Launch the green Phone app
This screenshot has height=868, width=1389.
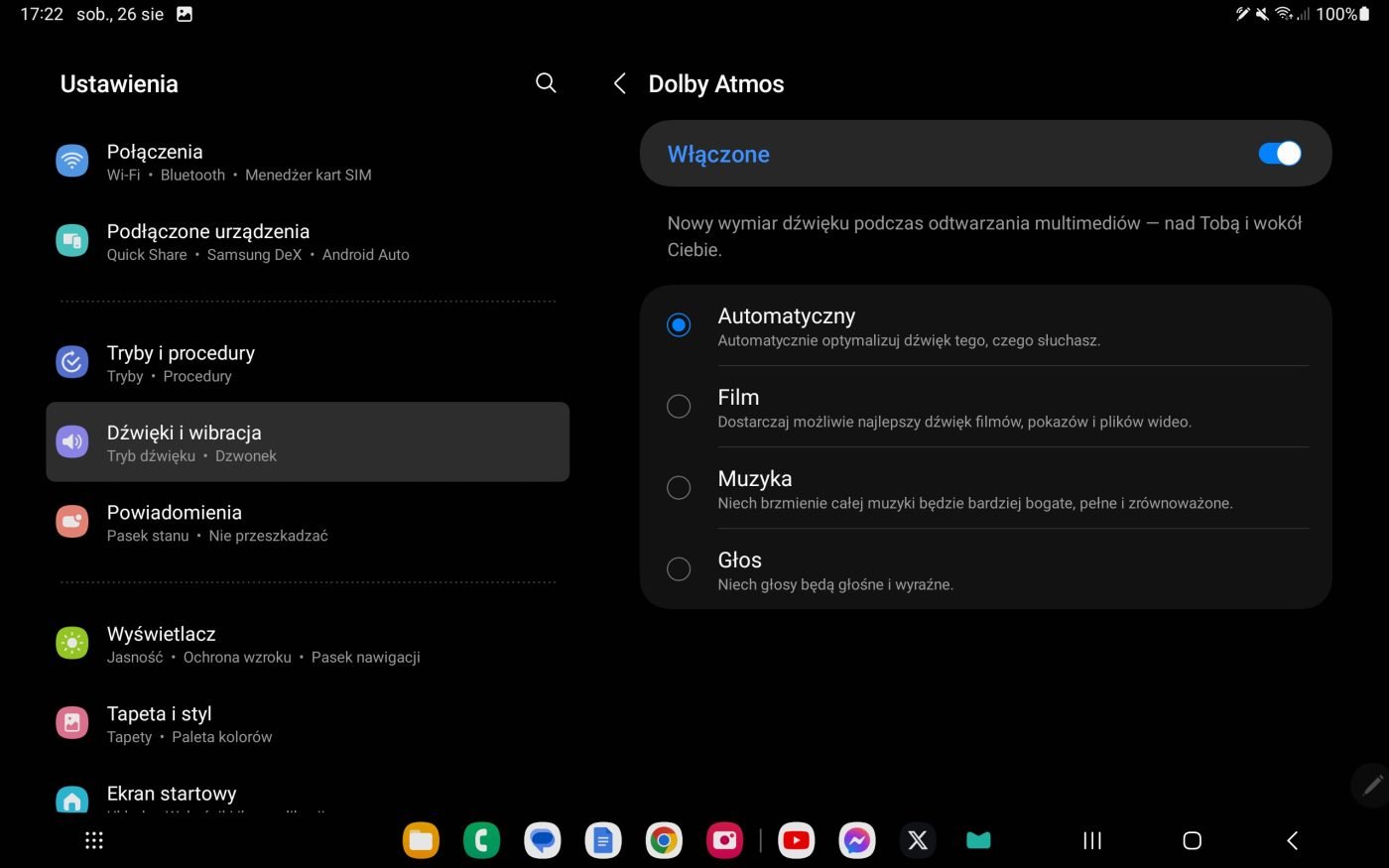[481, 840]
